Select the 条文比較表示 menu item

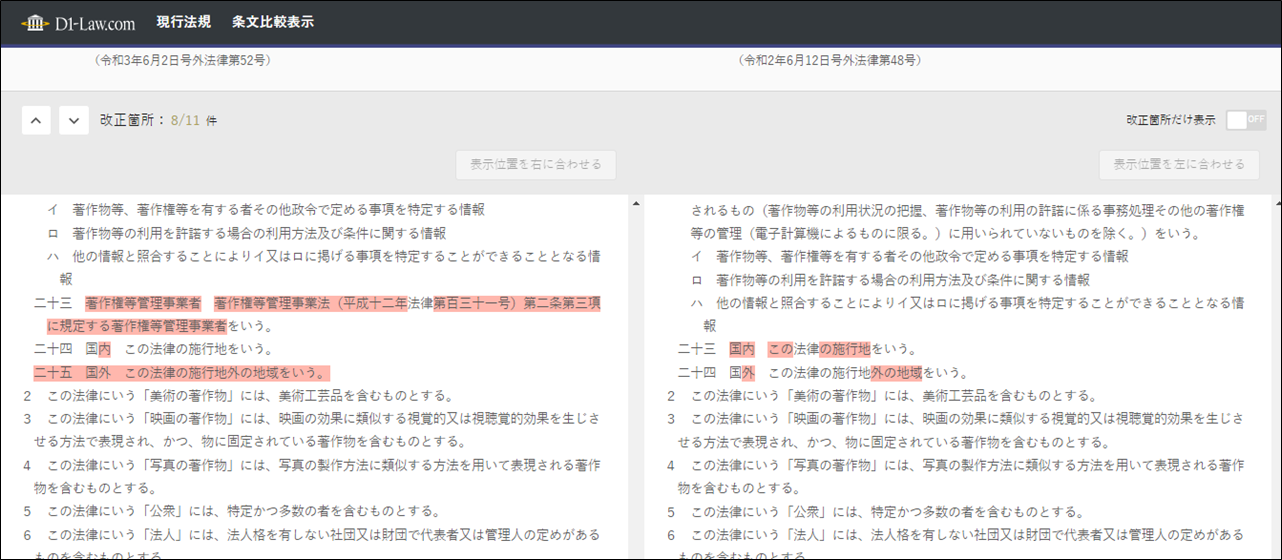click(x=273, y=22)
